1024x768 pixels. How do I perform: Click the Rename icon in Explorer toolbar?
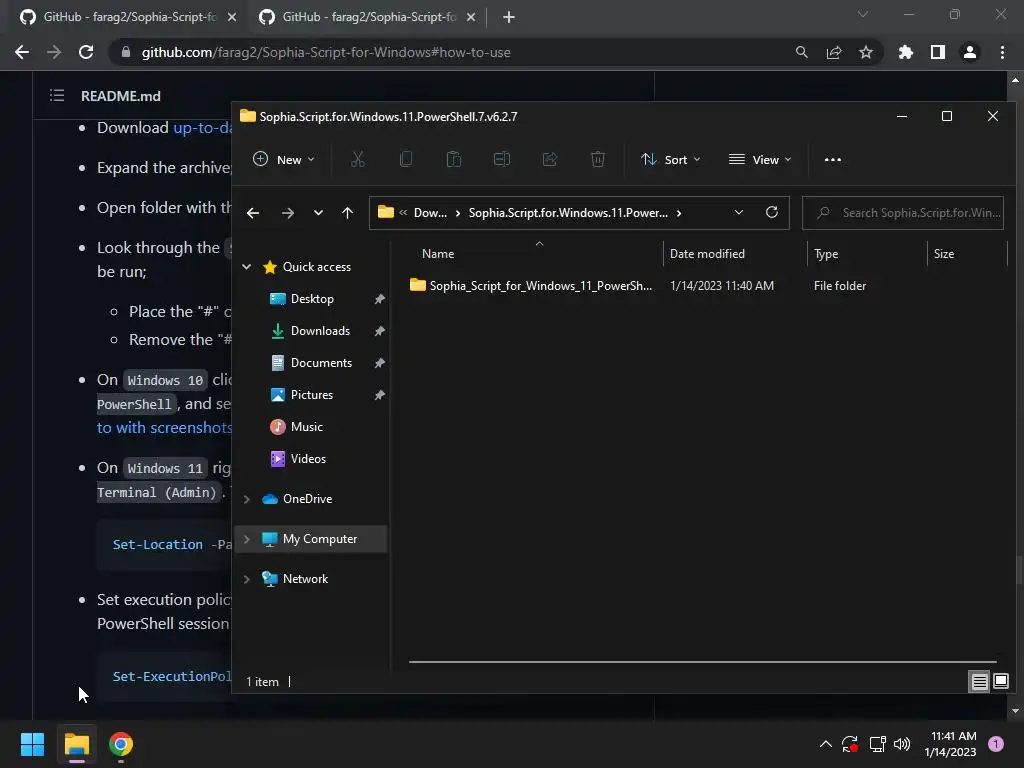[x=502, y=160]
